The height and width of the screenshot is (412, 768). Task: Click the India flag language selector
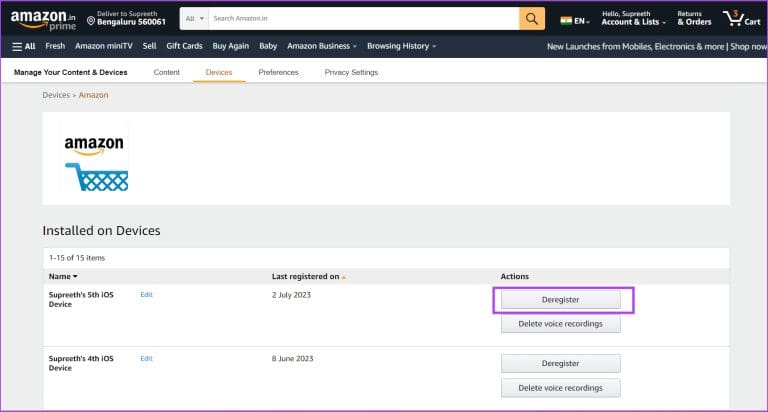[575, 21]
